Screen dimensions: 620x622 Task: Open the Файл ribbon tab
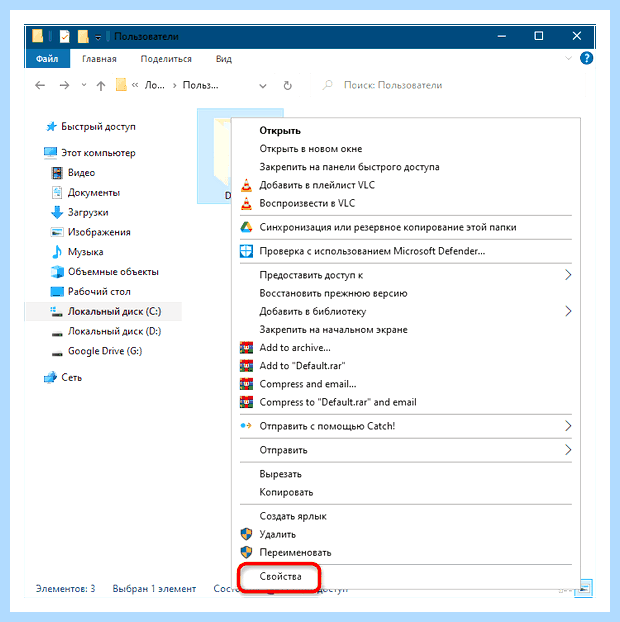coord(47,59)
